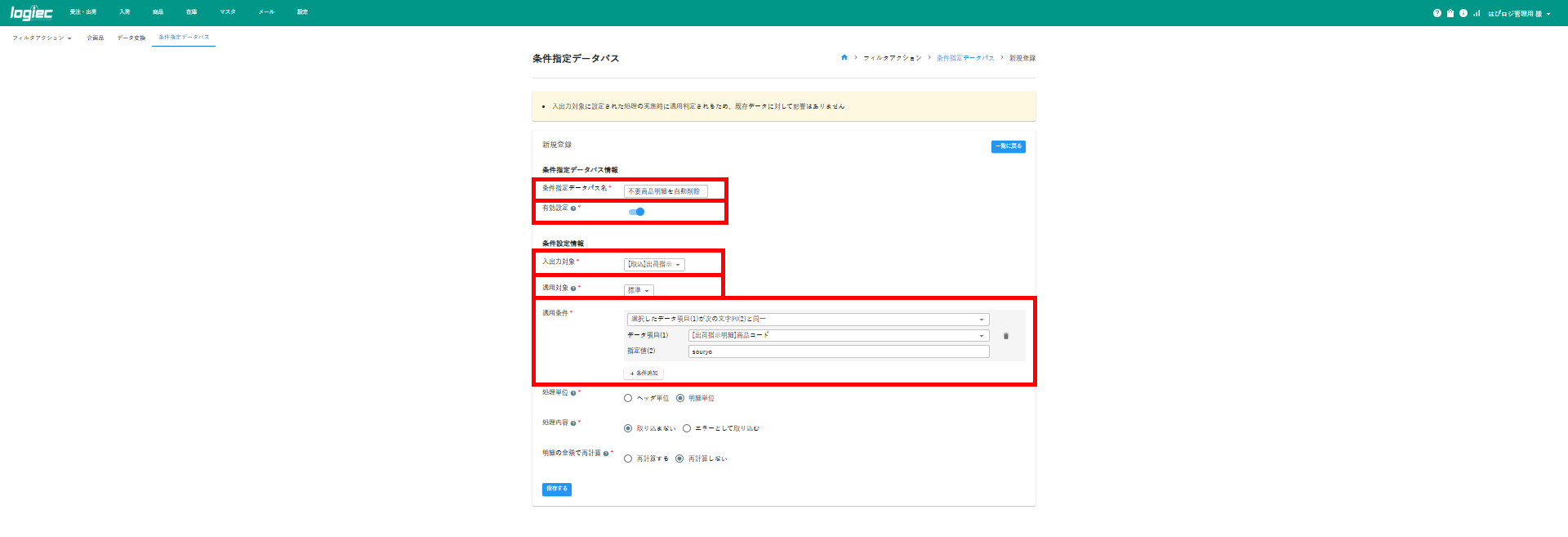Open the 入出力対象 dropdown
This screenshot has width=1568, height=537.
[x=654, y=265]
